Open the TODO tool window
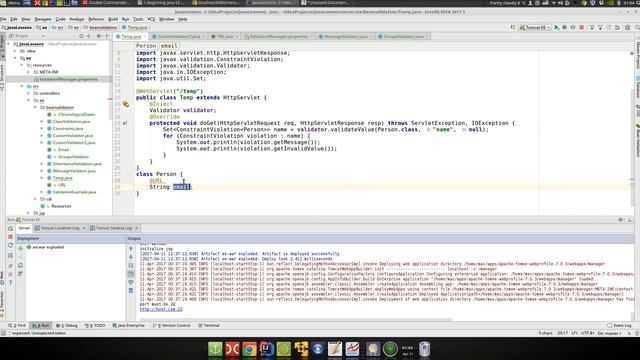640x360 pixels. click(x=95, y=326)
